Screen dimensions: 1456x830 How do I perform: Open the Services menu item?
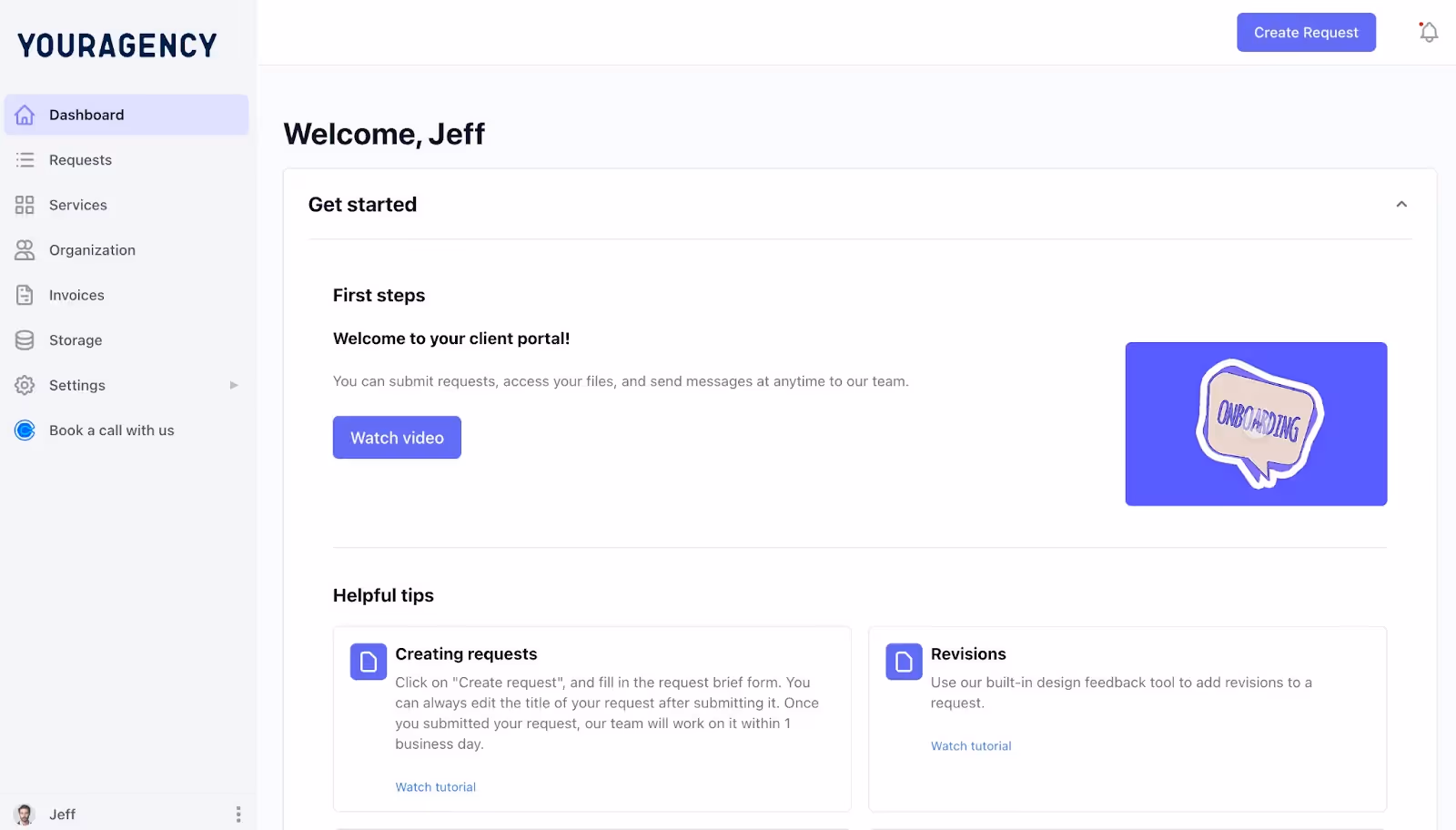coord(126,205)
